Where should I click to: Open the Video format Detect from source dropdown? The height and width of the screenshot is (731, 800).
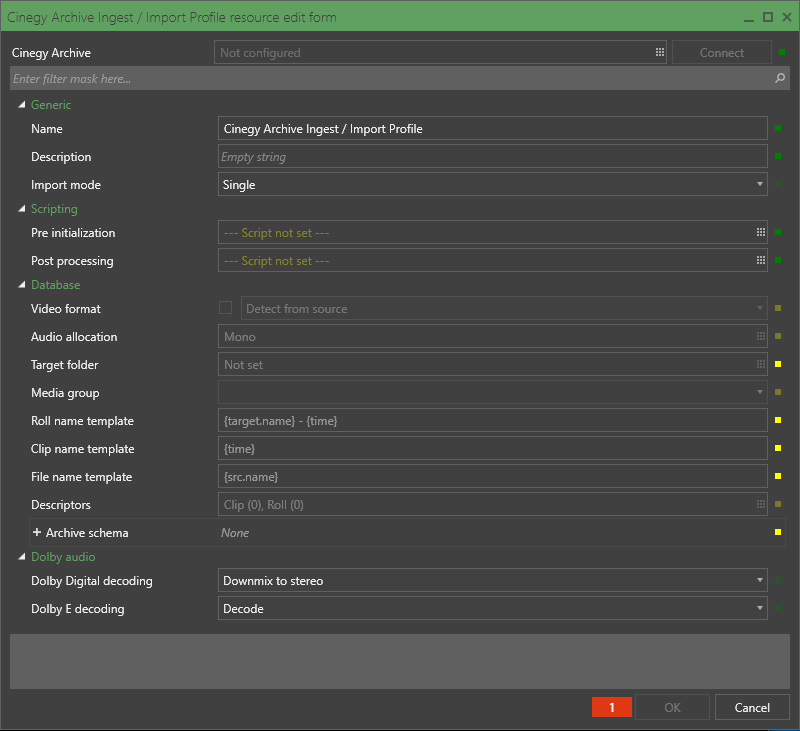pyautogui.click(x=504, y=308)
